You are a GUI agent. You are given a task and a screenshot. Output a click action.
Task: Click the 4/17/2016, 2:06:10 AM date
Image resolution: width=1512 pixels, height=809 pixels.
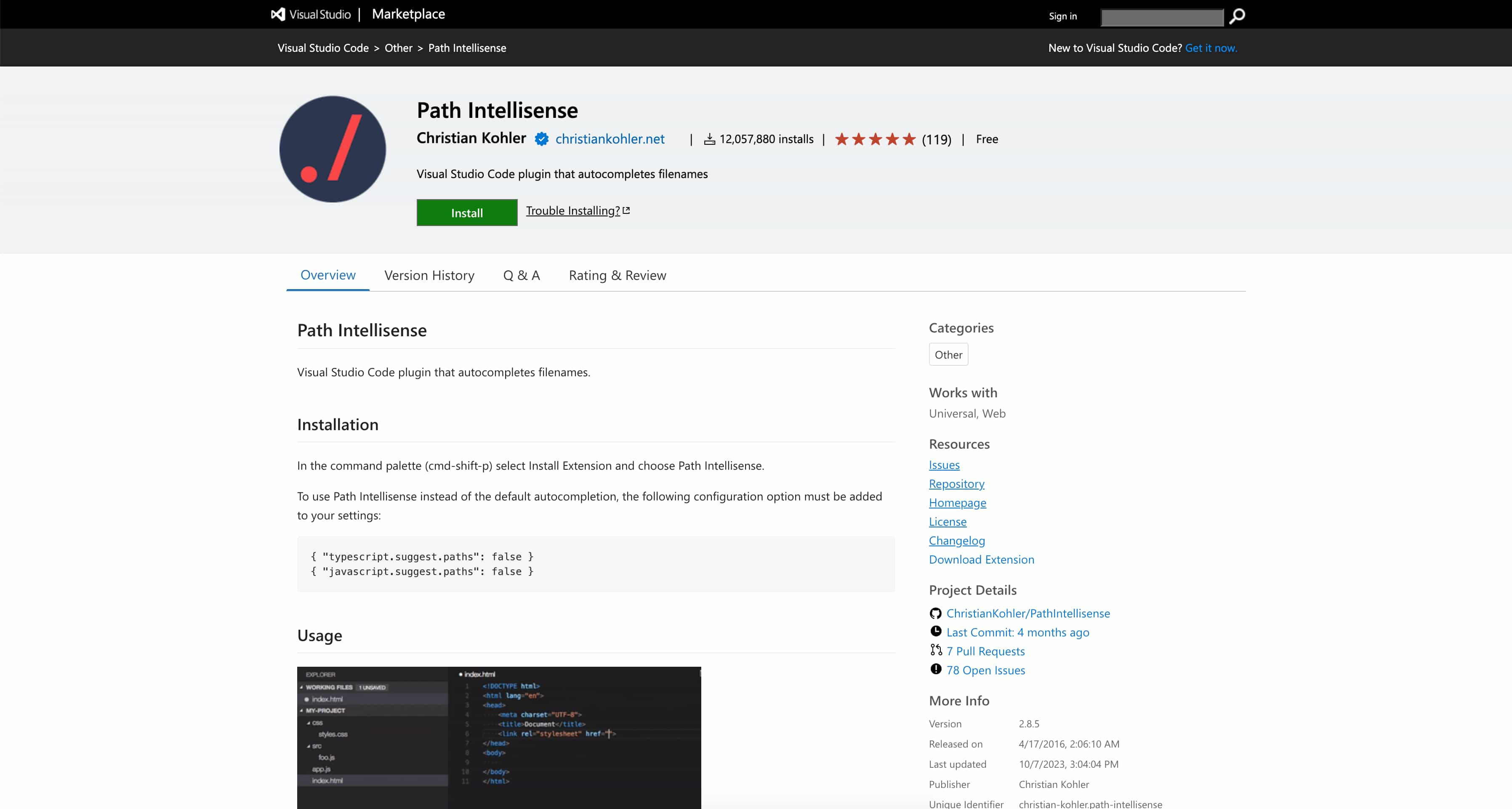point(1070,745)
